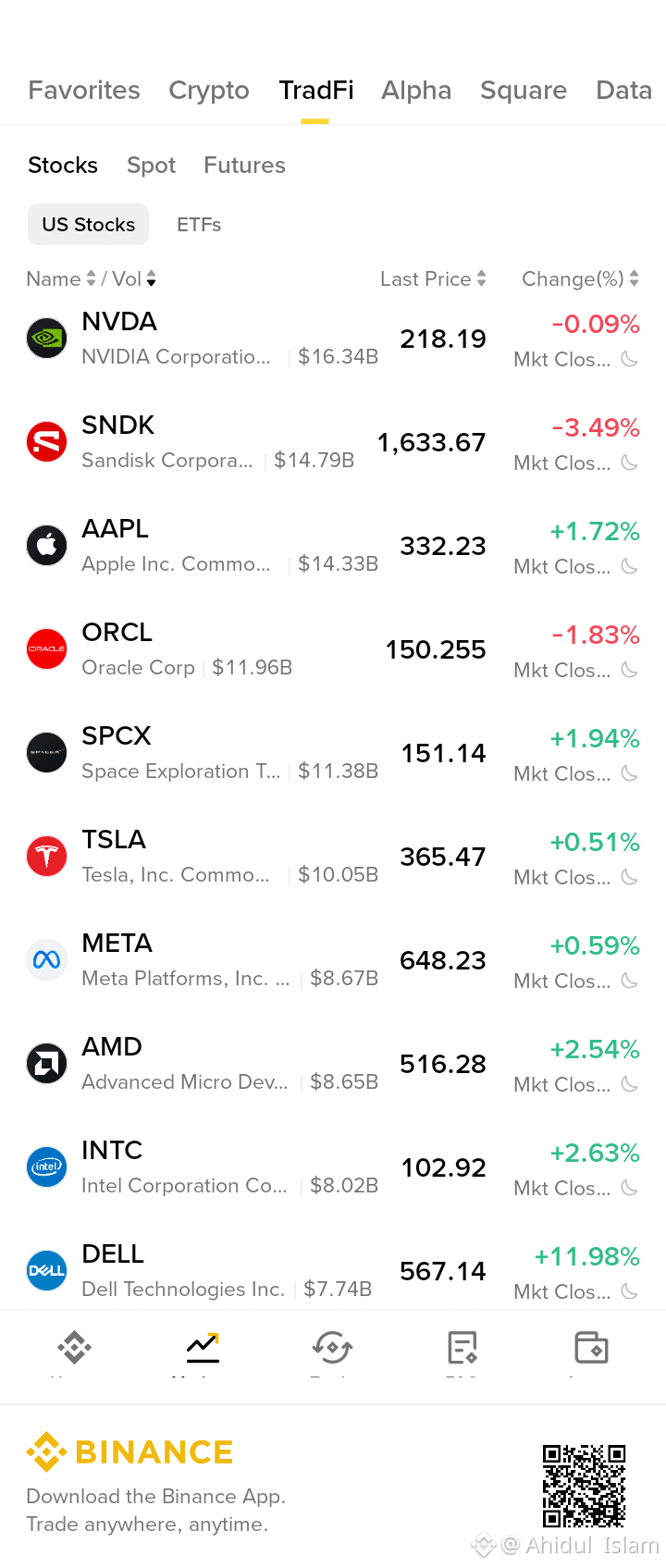Tap the Intel logo icon
This screenshot has height=1568, width=666.
click(46, 1167)
